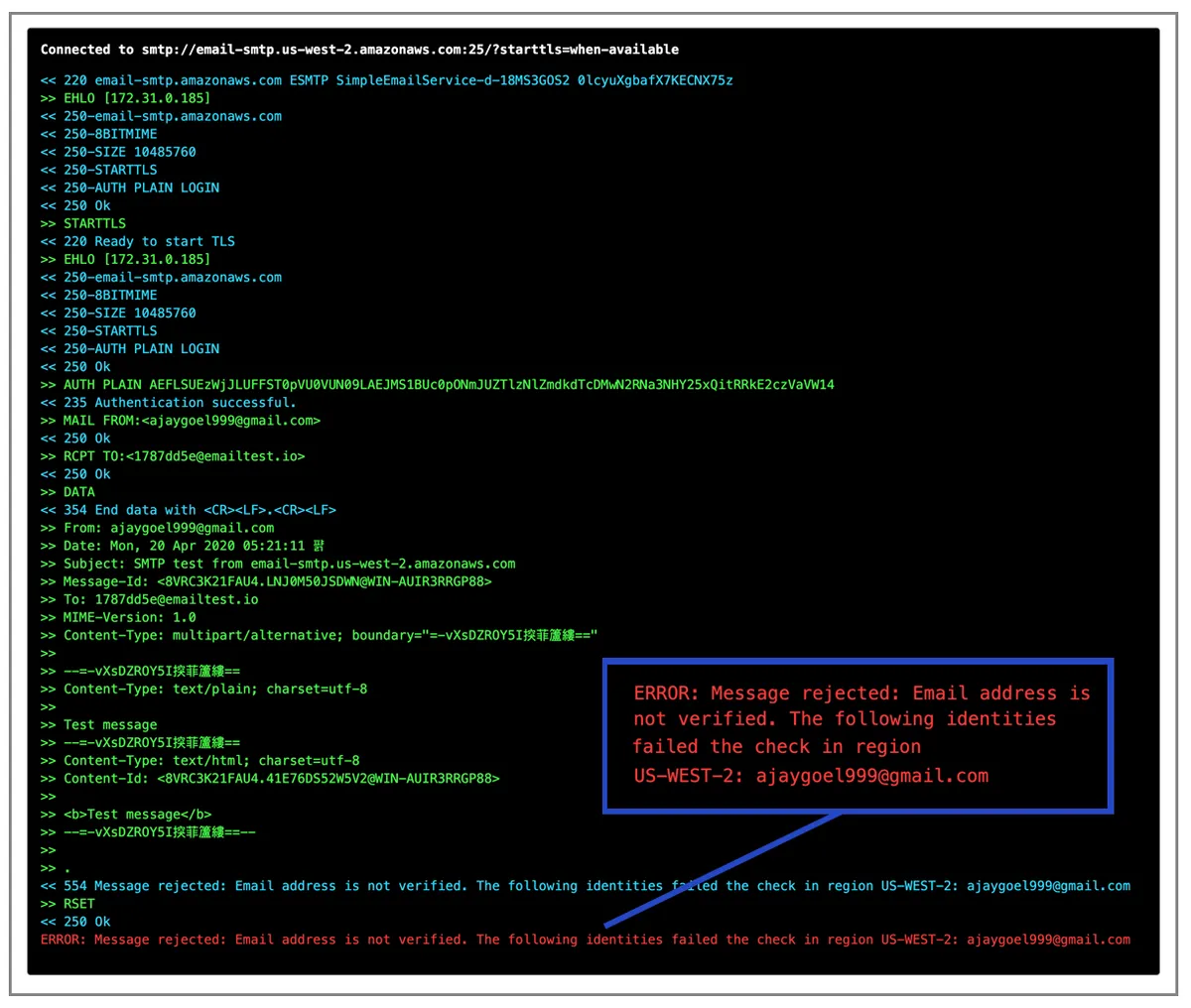Click the 'Content-Id: <8VRC3K21FAU4.41E76DS52W5V2' line
Viewport: 1191px width, 1008px height.
click(270, 778)
